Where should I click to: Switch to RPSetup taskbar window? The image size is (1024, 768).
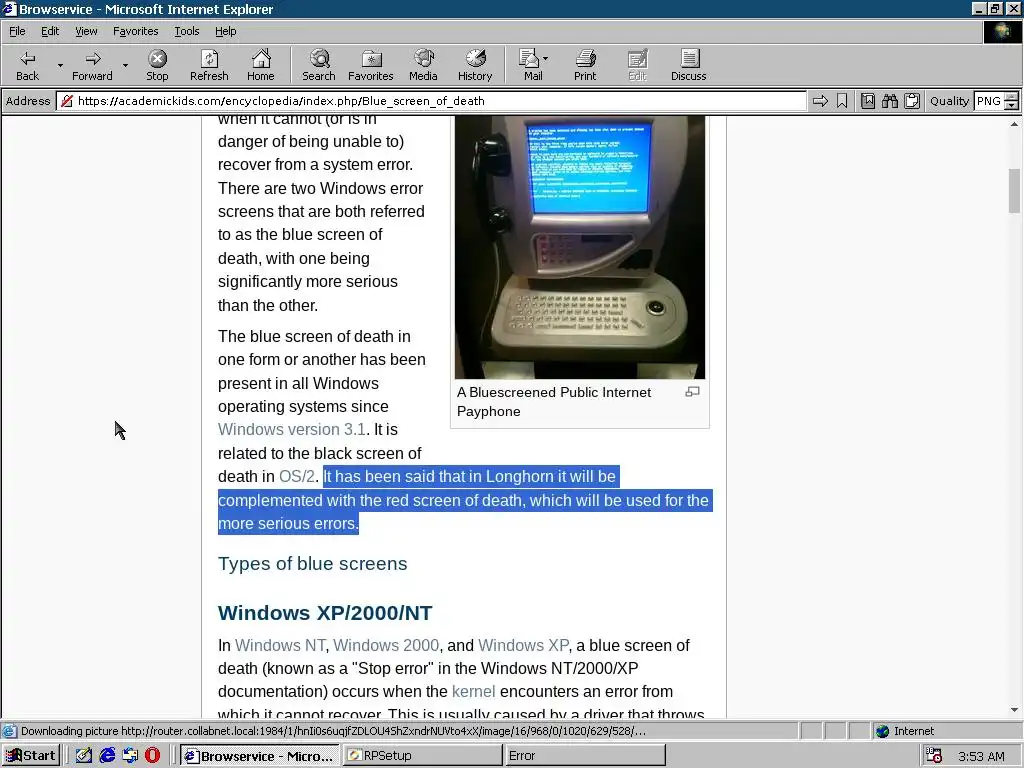point(423,756)
